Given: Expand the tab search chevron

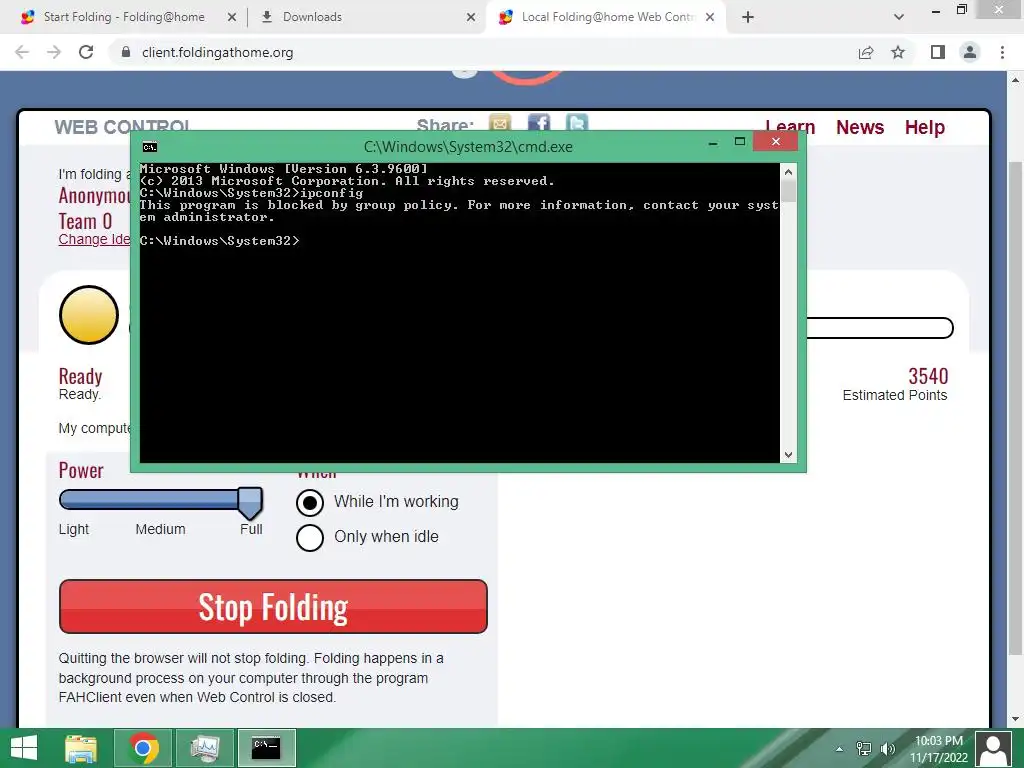Looking at the screenshot, I should (x=899, y=17).
